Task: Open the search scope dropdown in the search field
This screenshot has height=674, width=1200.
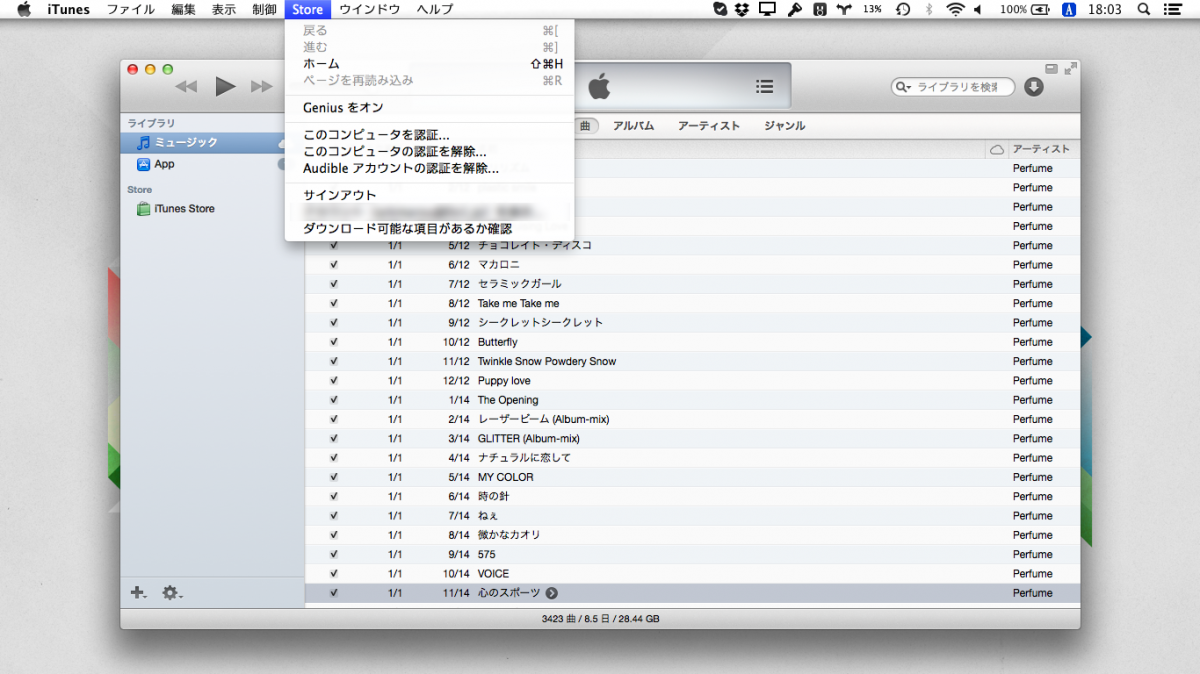Action: pyautogui.click(x=907, y=87)
